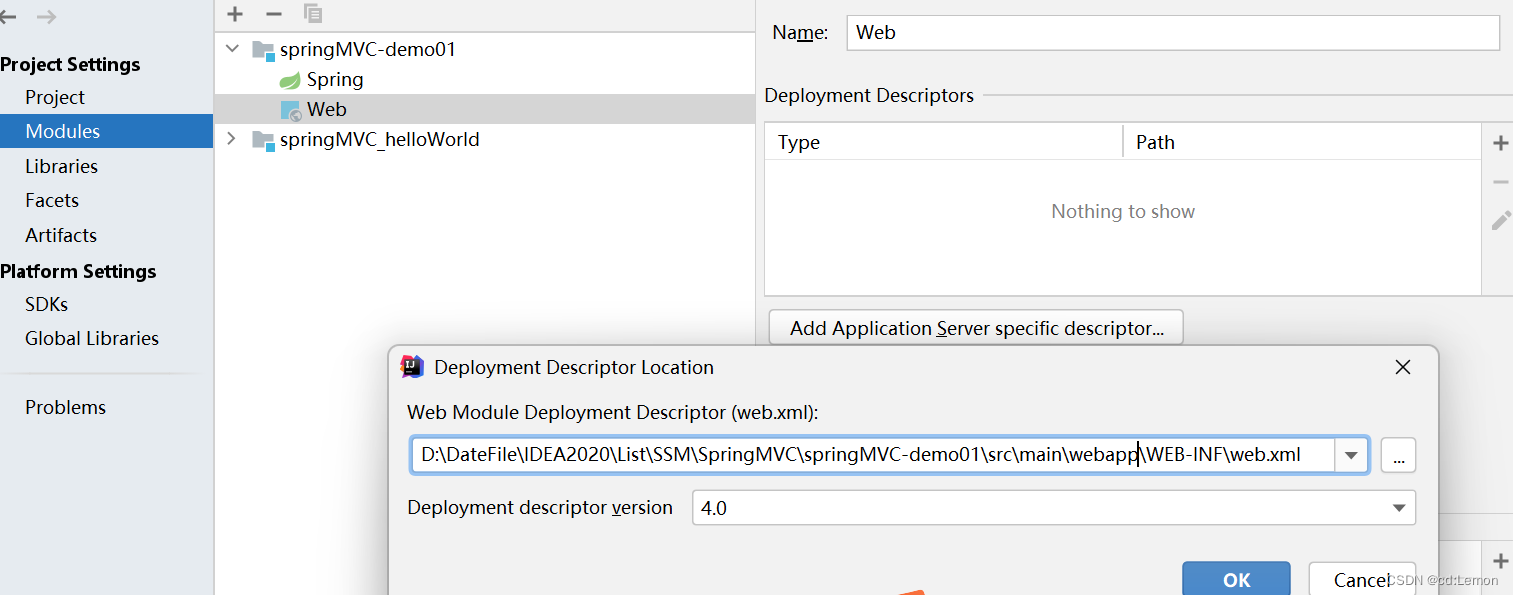Click the browse ellipsis button for web.xml
This screenshot has height=595, width=1513.
[x=1398, y=455]
